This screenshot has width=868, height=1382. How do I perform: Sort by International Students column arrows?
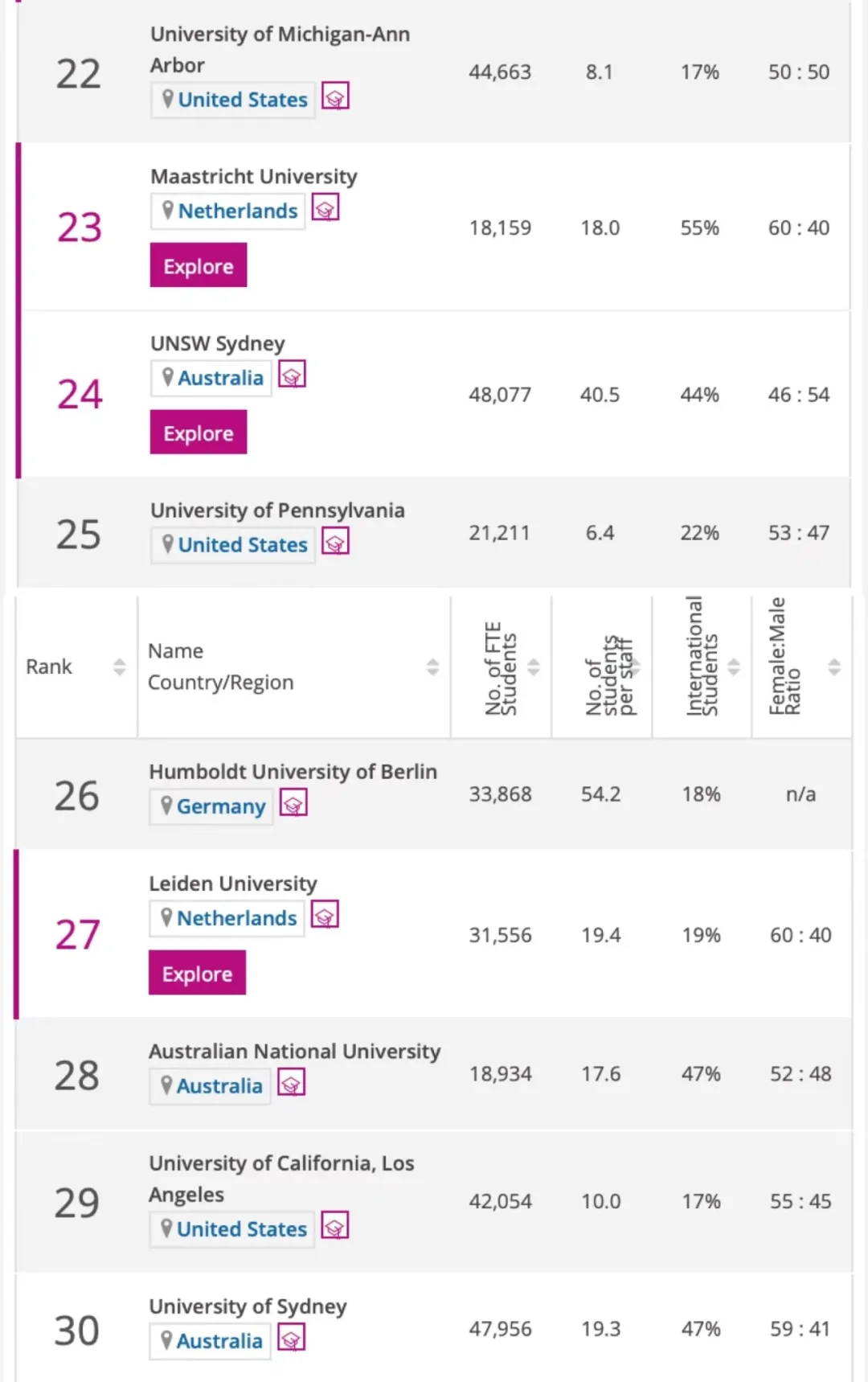tap(734, 666)
